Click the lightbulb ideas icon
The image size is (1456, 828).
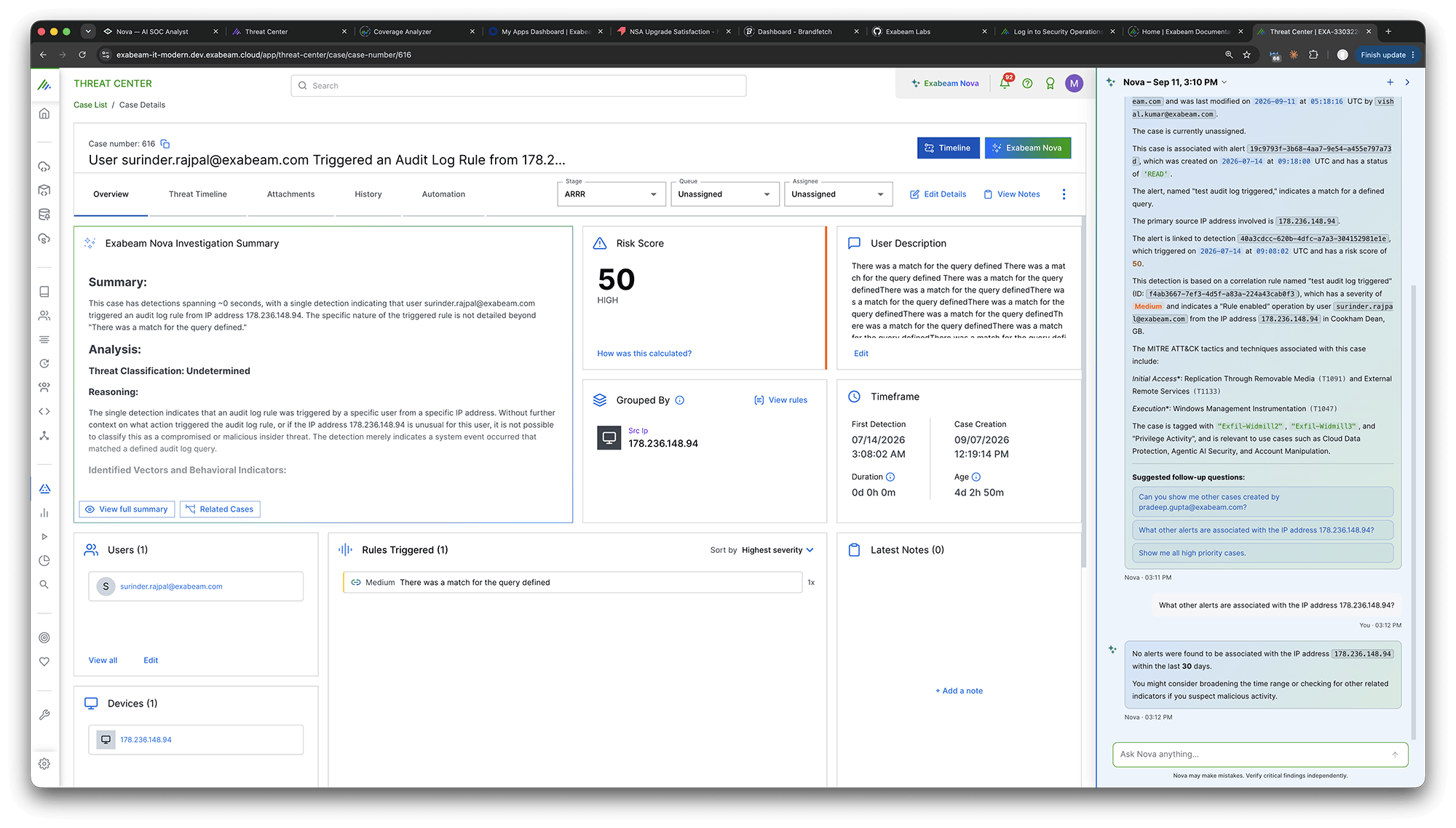[1050, 84]
